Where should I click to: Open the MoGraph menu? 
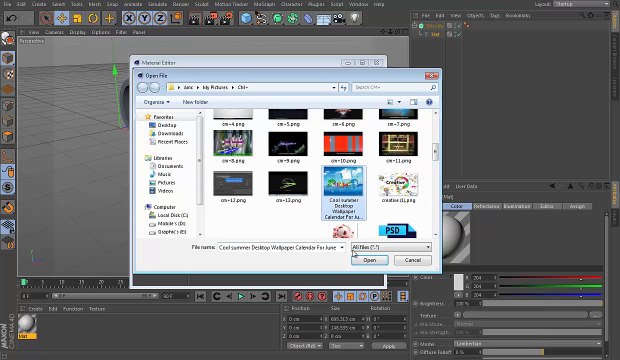coord(264,4)
